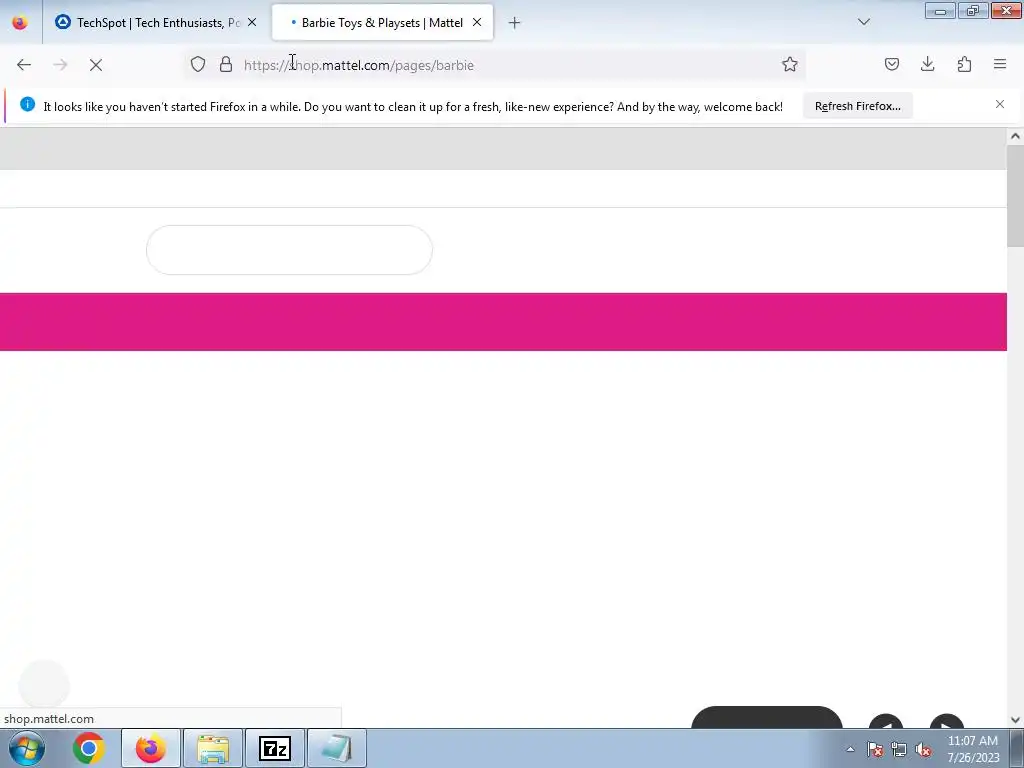Dismiss the Firefox refresh notification bar

pyautogui.click(x=1000, y=104)
